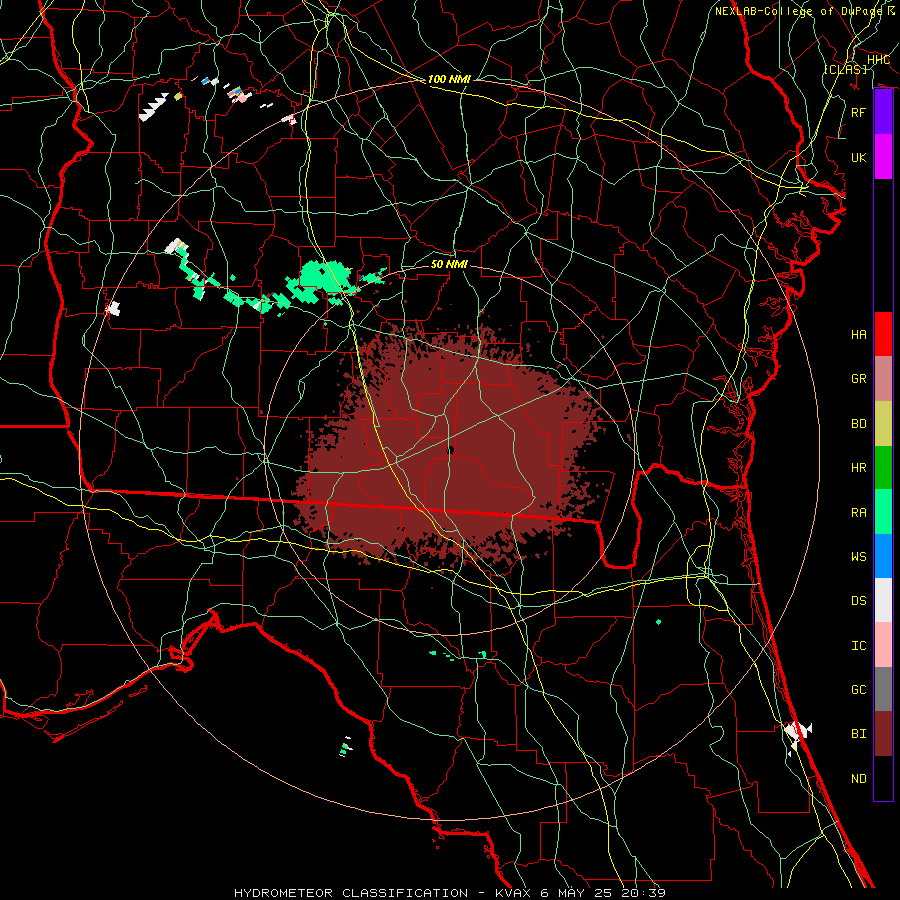Click the IC pink legend swatch
The image size is (900, 900).
(x=883, y=645)
